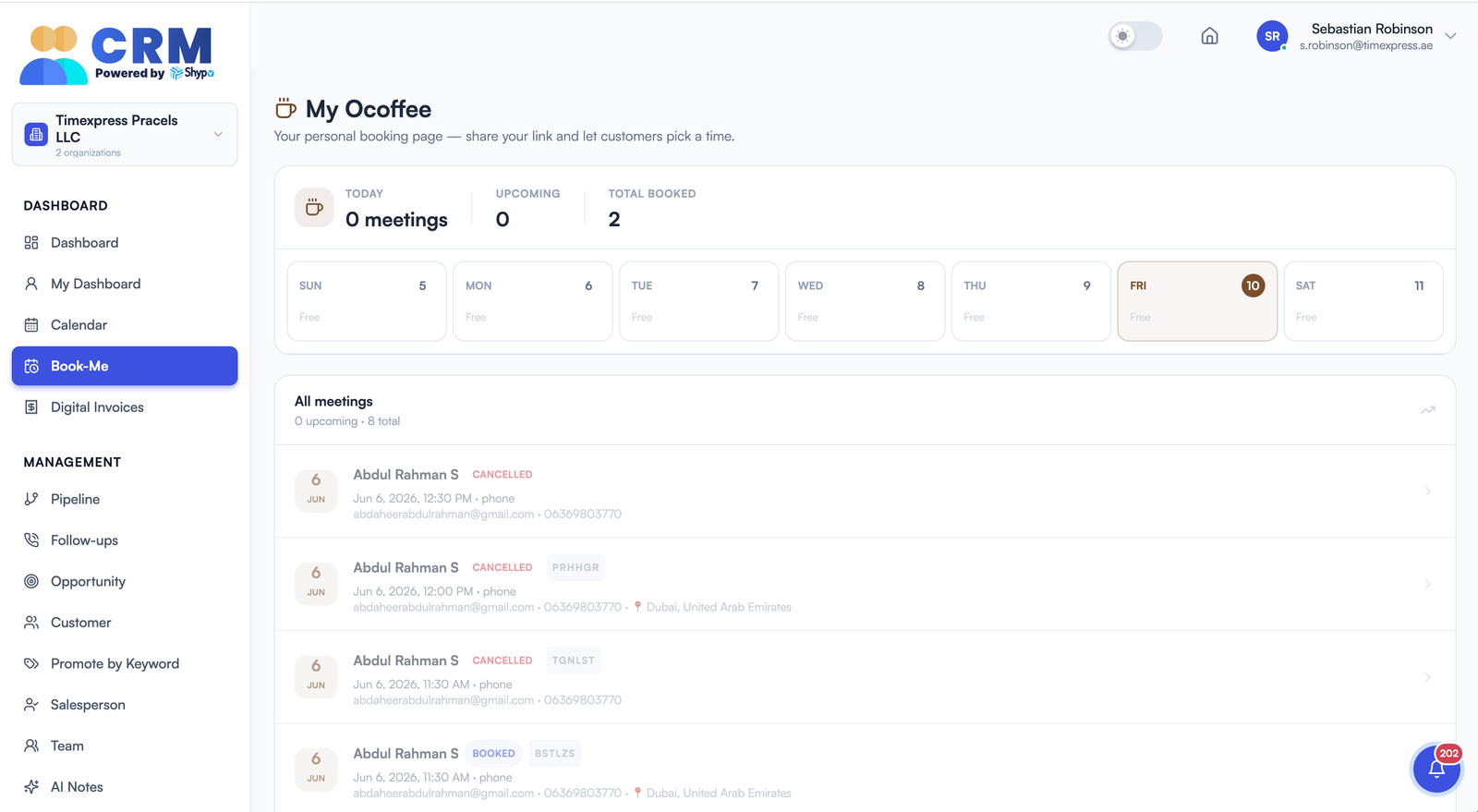Select the Book-Me menu item
The height and width of the screenshot is (812, 1478).
(x=125, y=366)
